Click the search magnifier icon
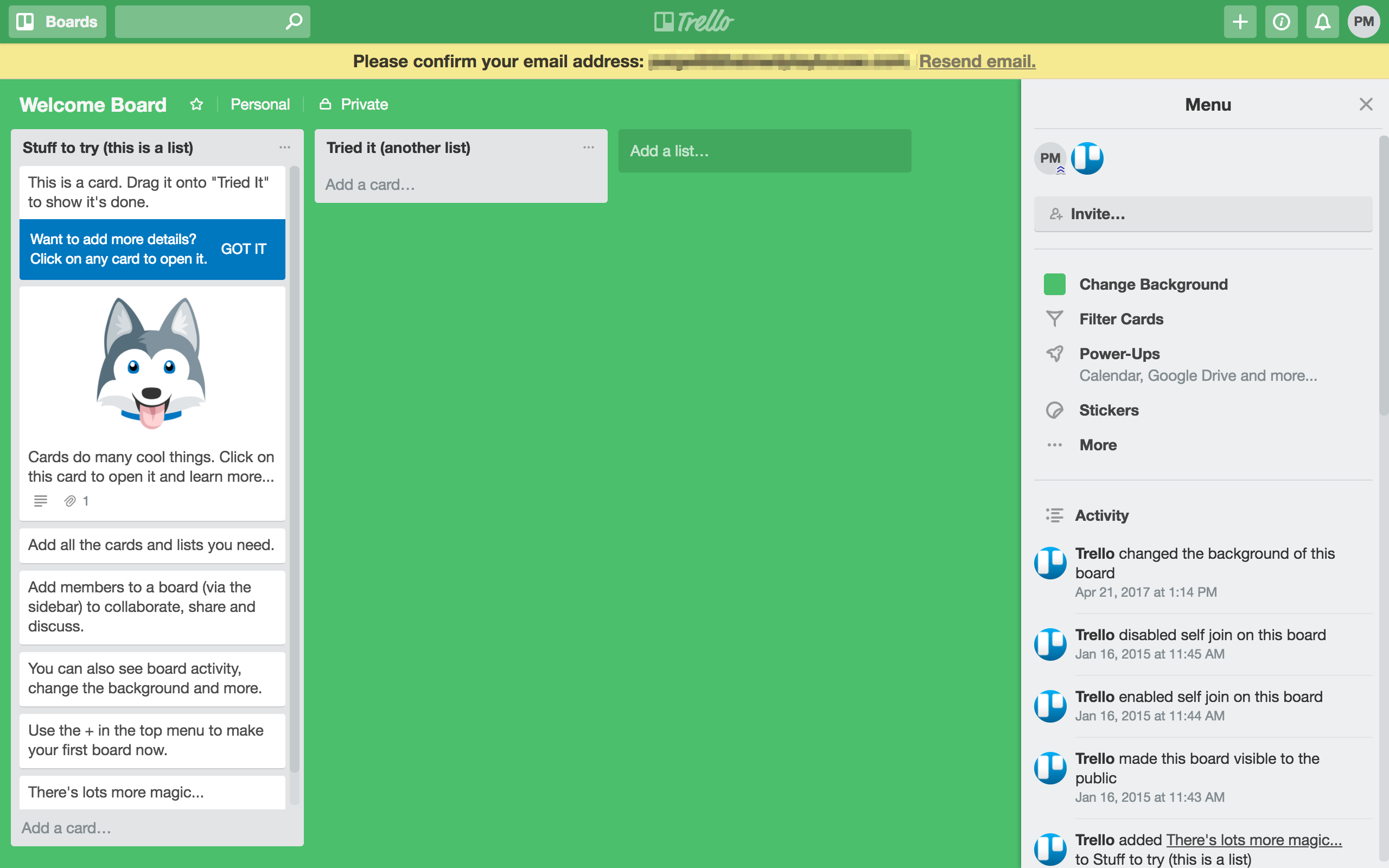Image resolution: width=1389 pixels, height=868 pixels. [x=294, y=22]
